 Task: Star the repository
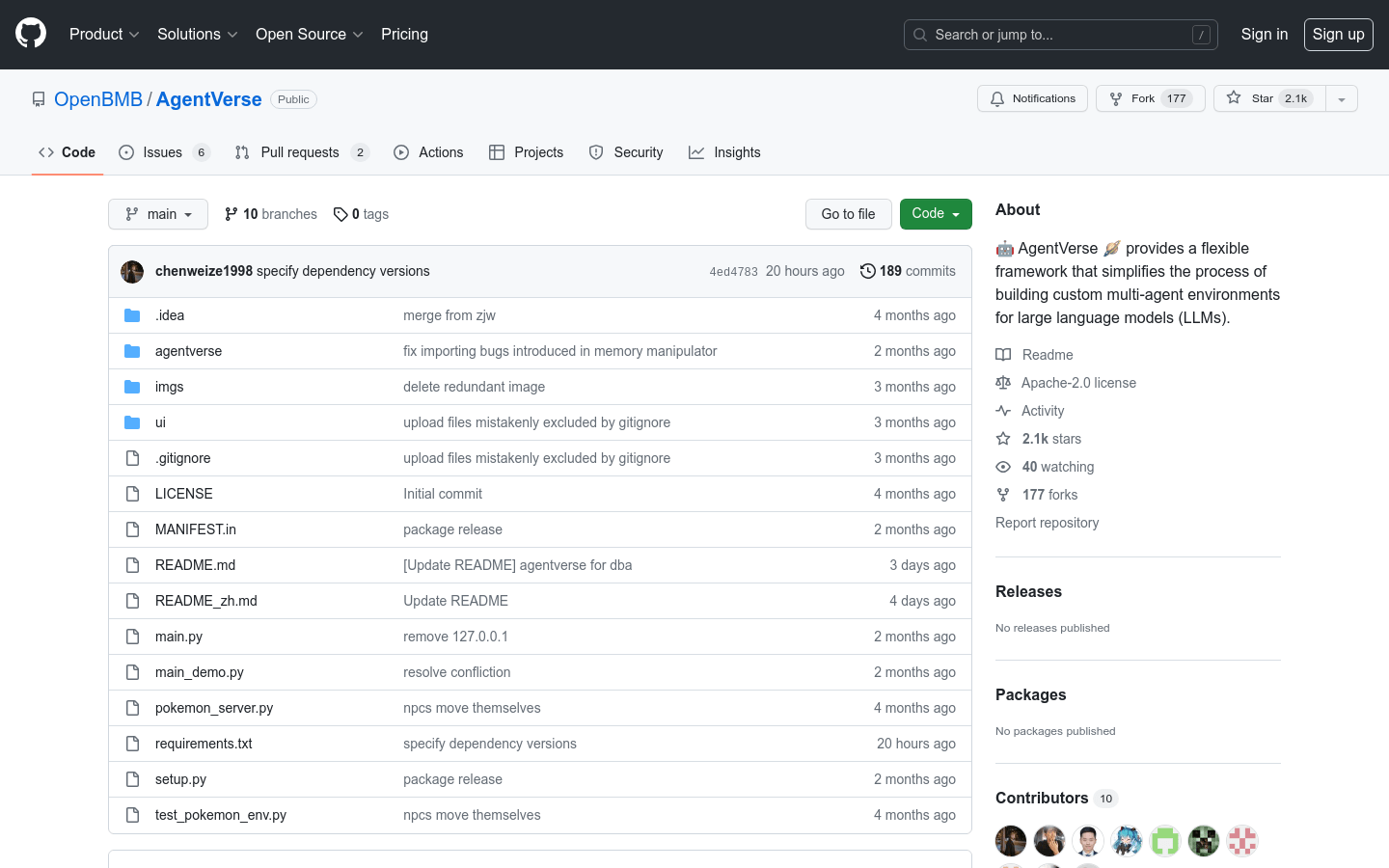[1269, 98]
